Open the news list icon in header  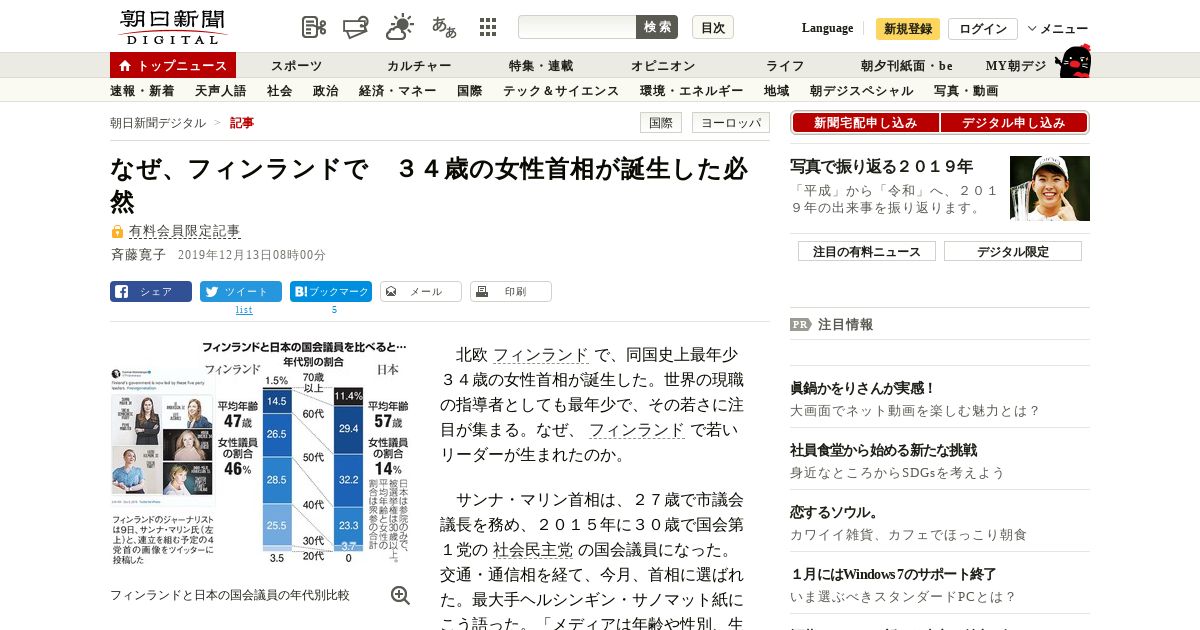click(314, 27)
